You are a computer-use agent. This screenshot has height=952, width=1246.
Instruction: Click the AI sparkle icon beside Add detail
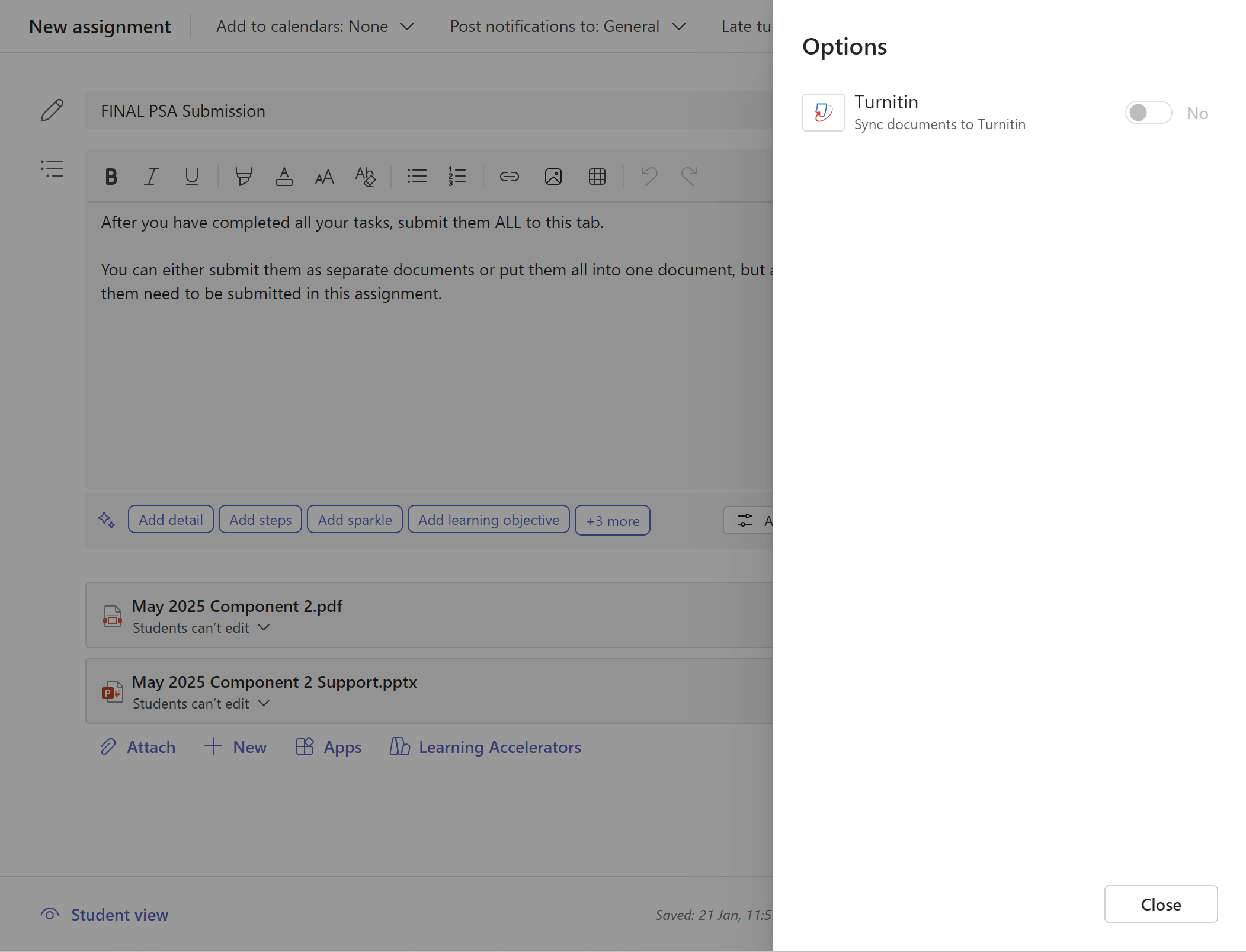pyautogui.click(x=107, y=520)
